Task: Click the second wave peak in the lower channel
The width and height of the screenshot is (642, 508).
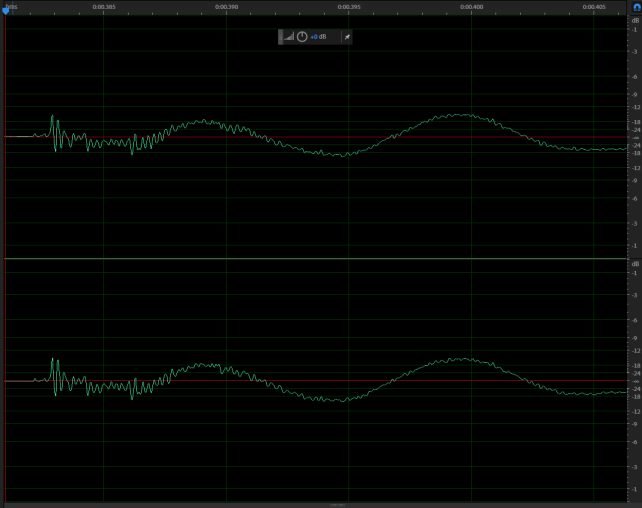Action: point(463,359)
